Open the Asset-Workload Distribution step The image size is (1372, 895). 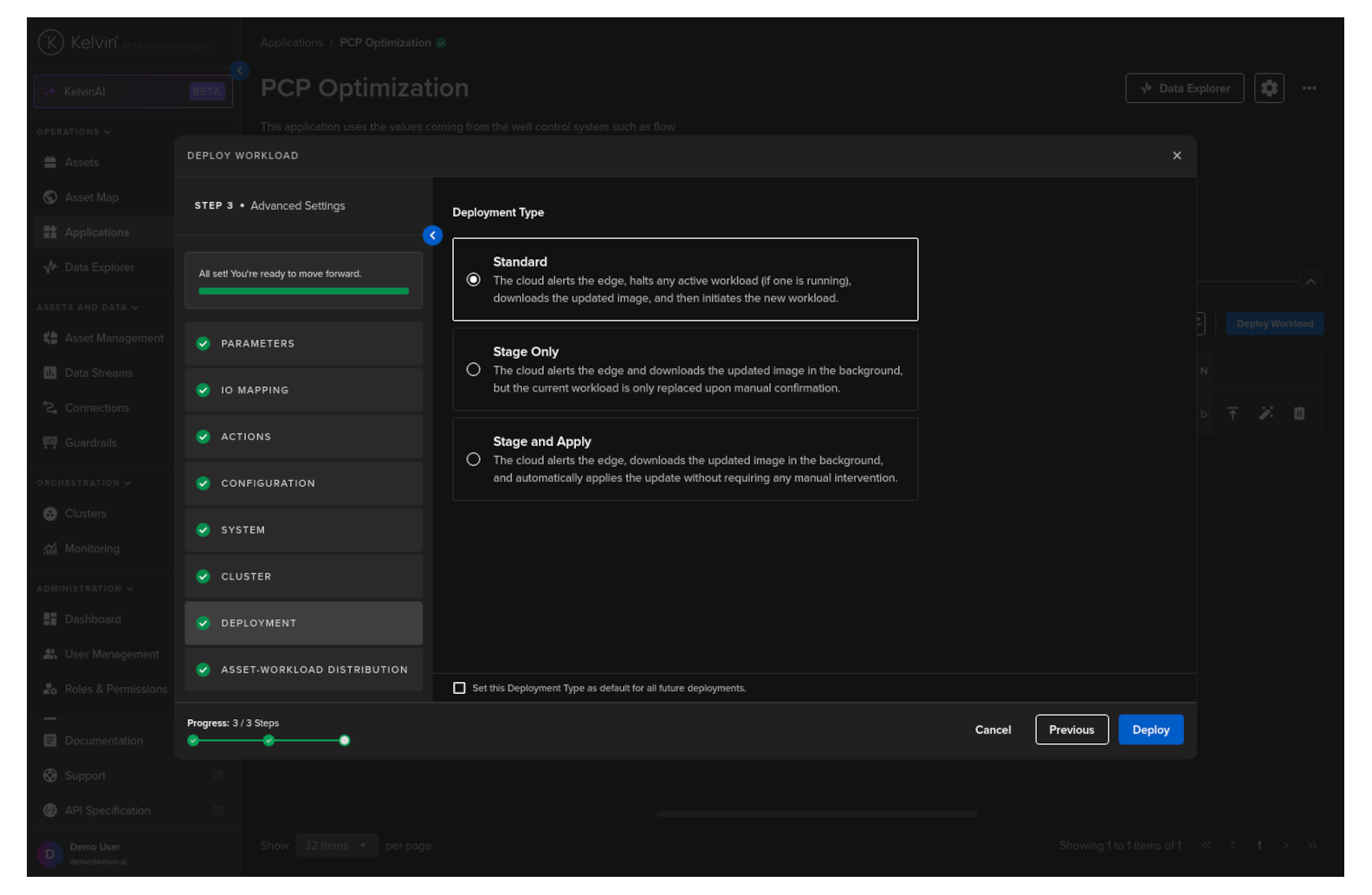pos(303,670)
